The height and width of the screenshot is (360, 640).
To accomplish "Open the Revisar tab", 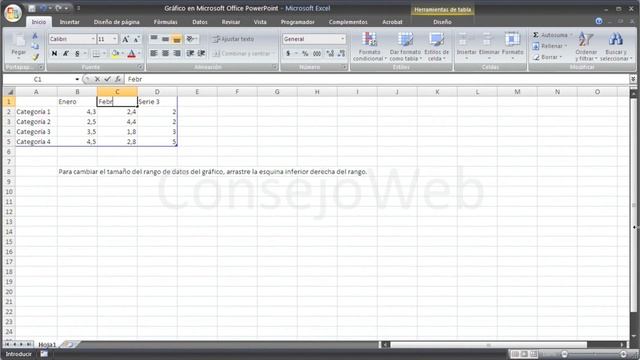I will coord(231,22).
